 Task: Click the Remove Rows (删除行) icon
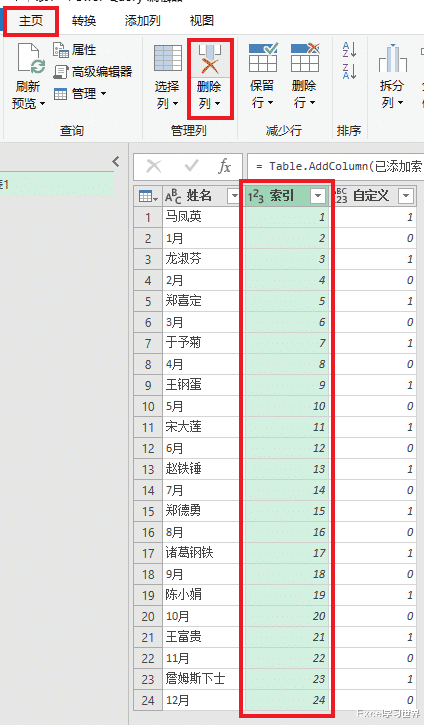pyautogui.click(x=305, y=57)
